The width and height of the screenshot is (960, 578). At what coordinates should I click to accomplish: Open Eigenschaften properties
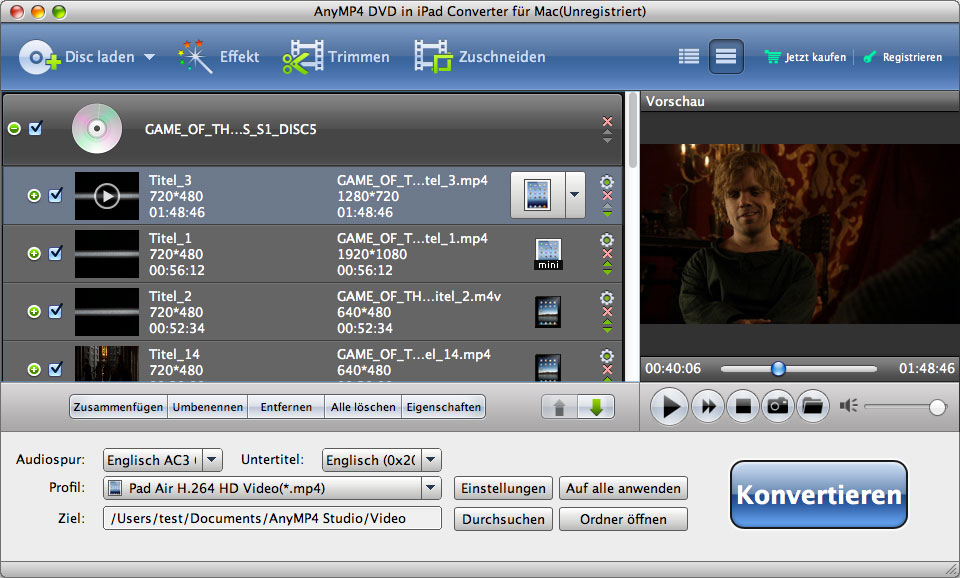point(444,407)
